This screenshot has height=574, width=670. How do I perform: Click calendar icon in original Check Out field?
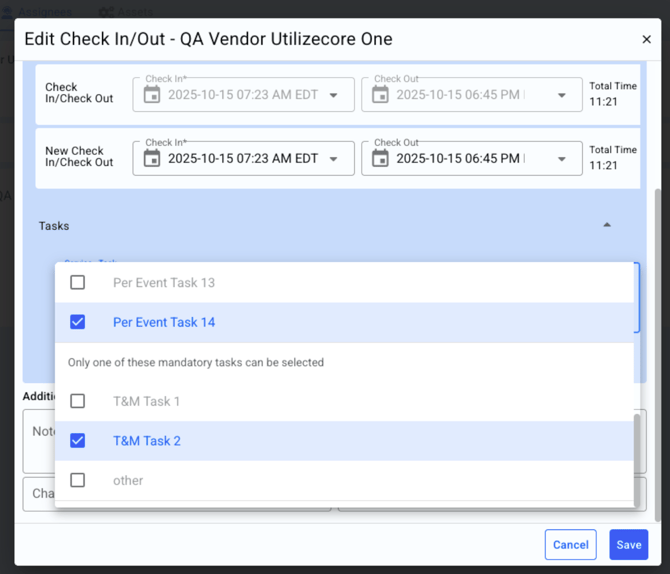[380, 95]
